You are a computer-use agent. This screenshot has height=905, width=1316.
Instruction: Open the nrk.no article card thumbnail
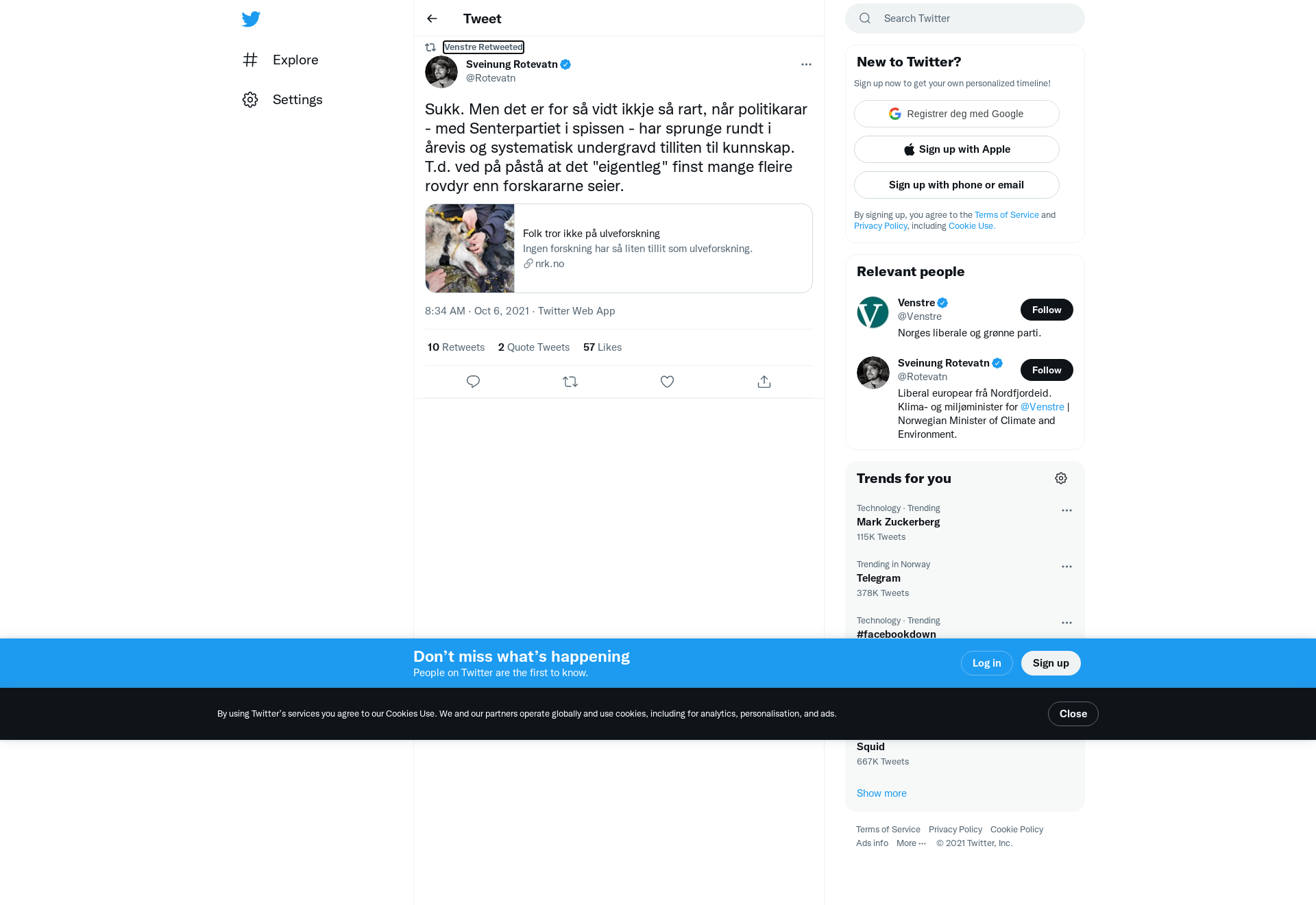pos(470,248)
